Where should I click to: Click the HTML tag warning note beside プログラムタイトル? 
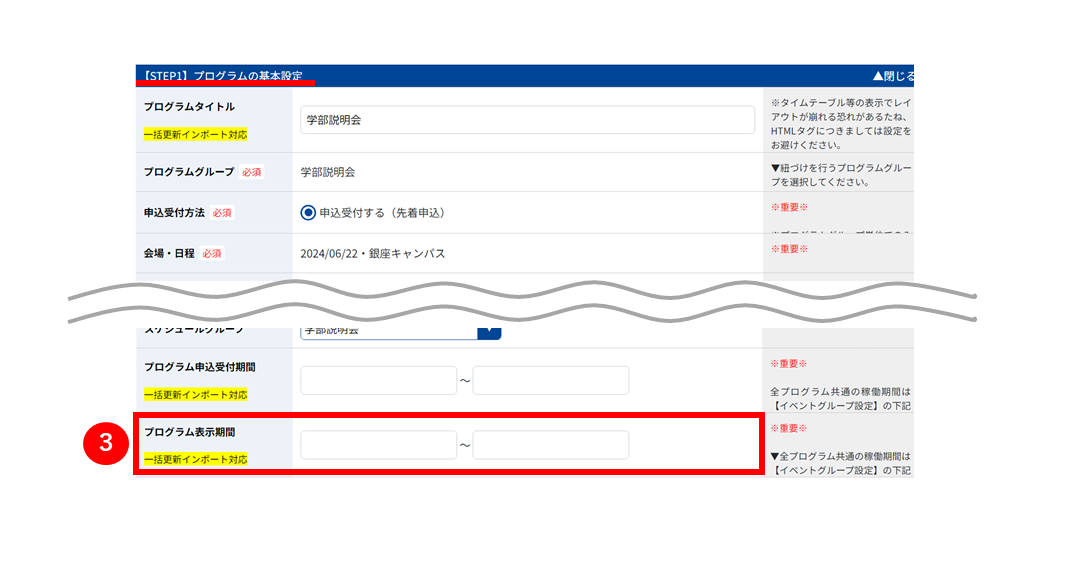pos(841,124)
